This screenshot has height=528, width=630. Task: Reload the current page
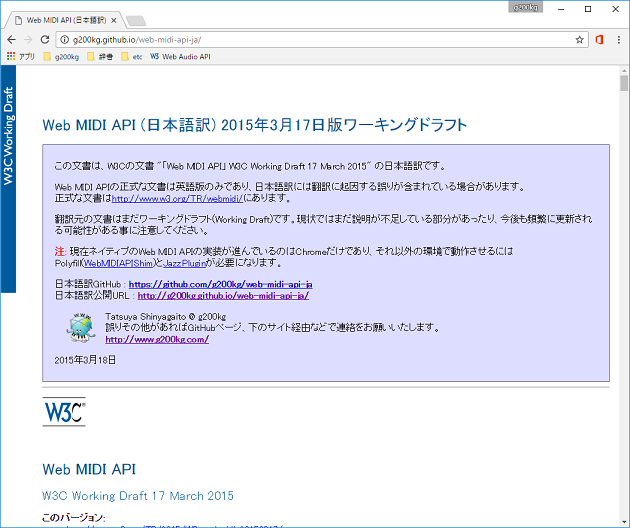point(45,39)
